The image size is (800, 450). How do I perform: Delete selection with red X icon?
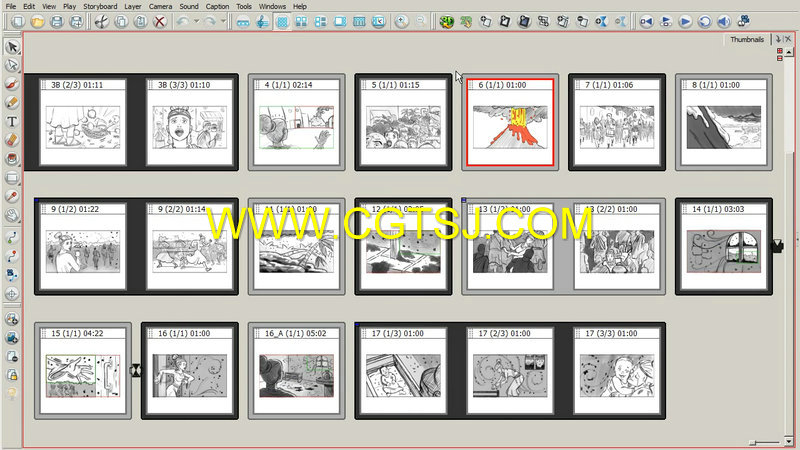tap(160, 21)
